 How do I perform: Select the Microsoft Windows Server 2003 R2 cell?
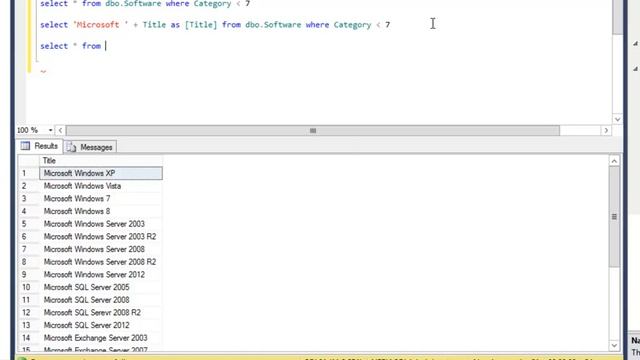tap(101, 236)
